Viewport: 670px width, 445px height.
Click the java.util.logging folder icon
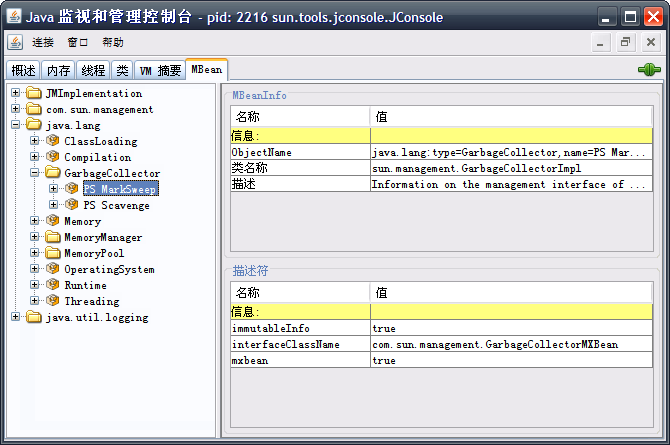(x=34, y=317)
